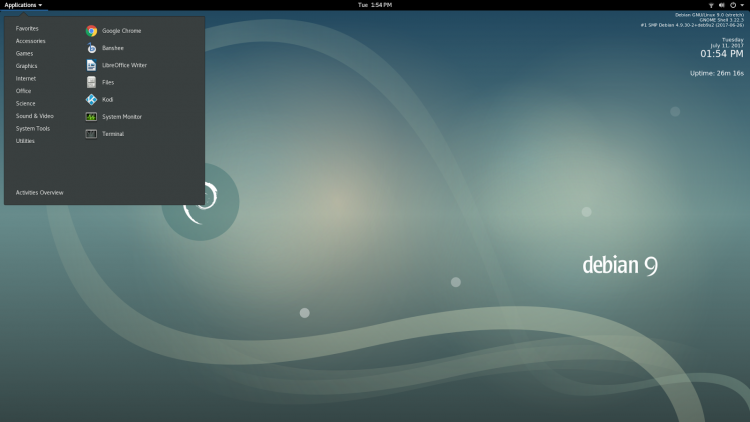This screenshot has width=750, height=422.
Task: Open the Files manager icon
Action: point(91,82)
